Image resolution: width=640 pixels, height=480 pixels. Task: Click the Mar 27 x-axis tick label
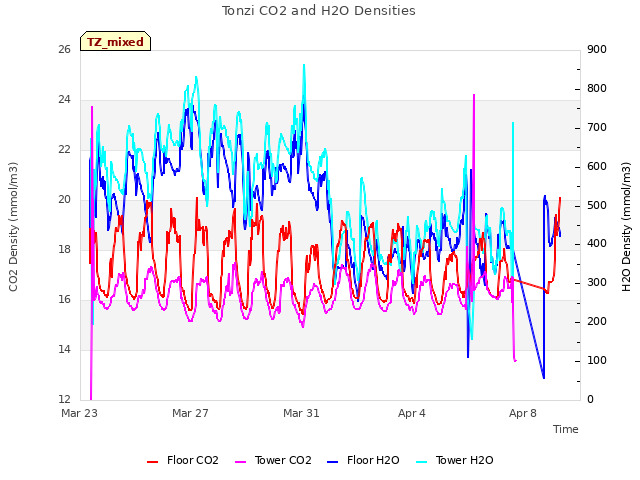(x=190, y=413)
